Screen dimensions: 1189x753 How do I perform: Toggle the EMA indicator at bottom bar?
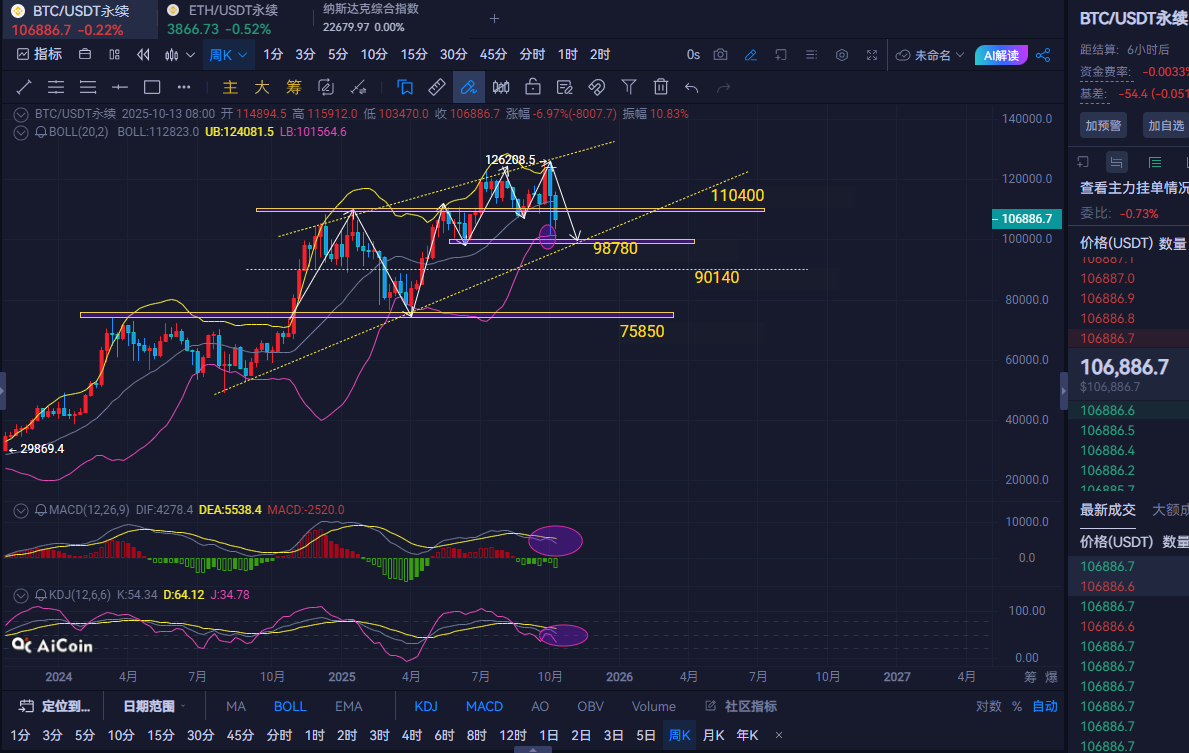pos(349,706)
